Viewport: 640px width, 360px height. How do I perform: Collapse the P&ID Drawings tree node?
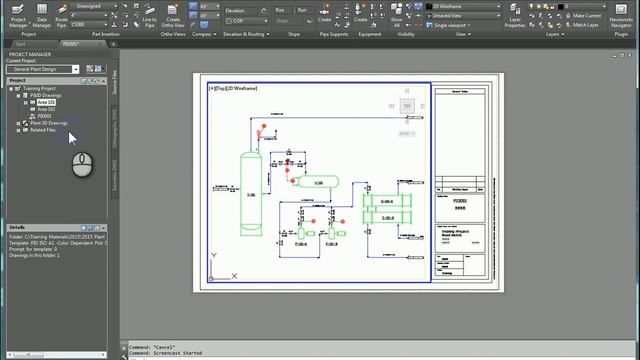tap(18, 96)
